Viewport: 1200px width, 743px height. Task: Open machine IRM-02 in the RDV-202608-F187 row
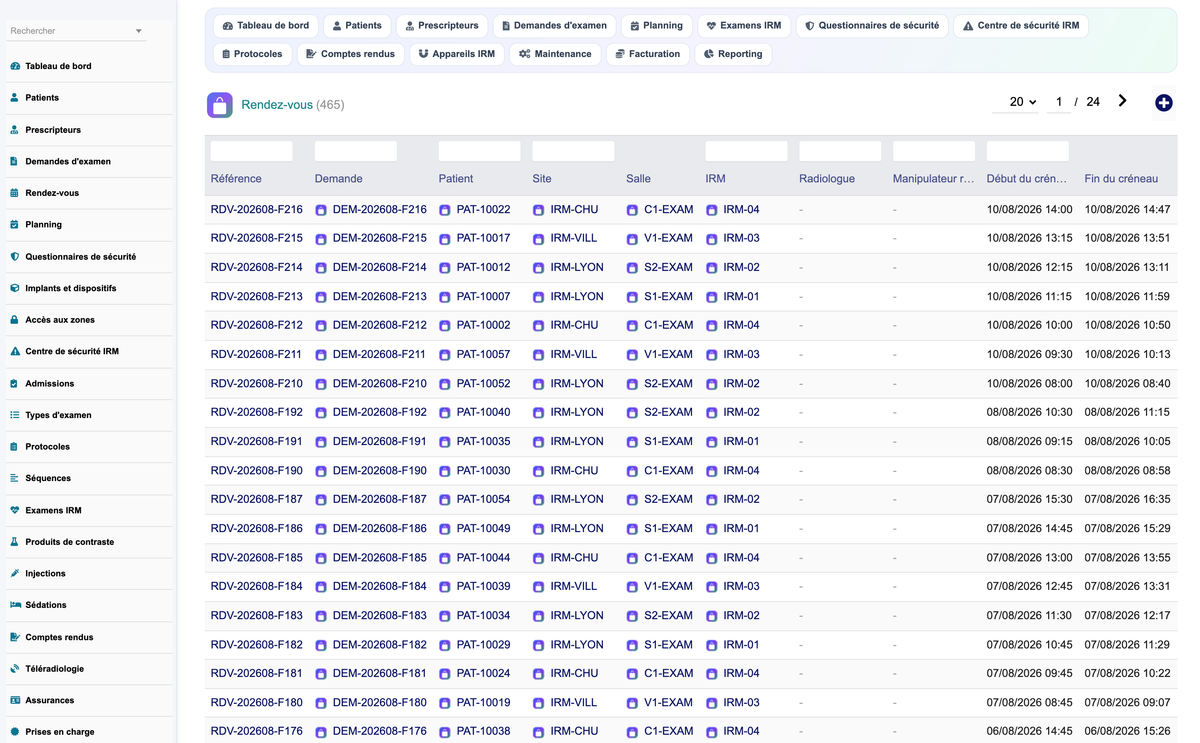point(741,500)
